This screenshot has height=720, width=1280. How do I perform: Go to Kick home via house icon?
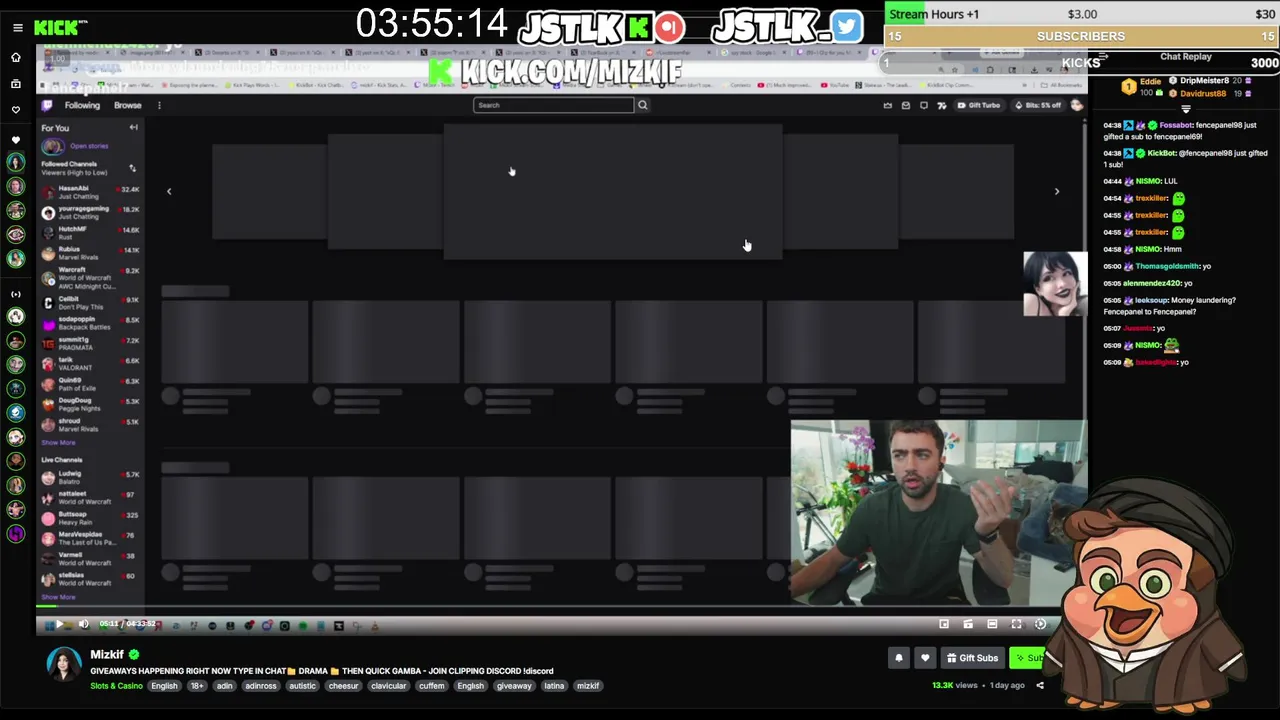tap(15, 58)
